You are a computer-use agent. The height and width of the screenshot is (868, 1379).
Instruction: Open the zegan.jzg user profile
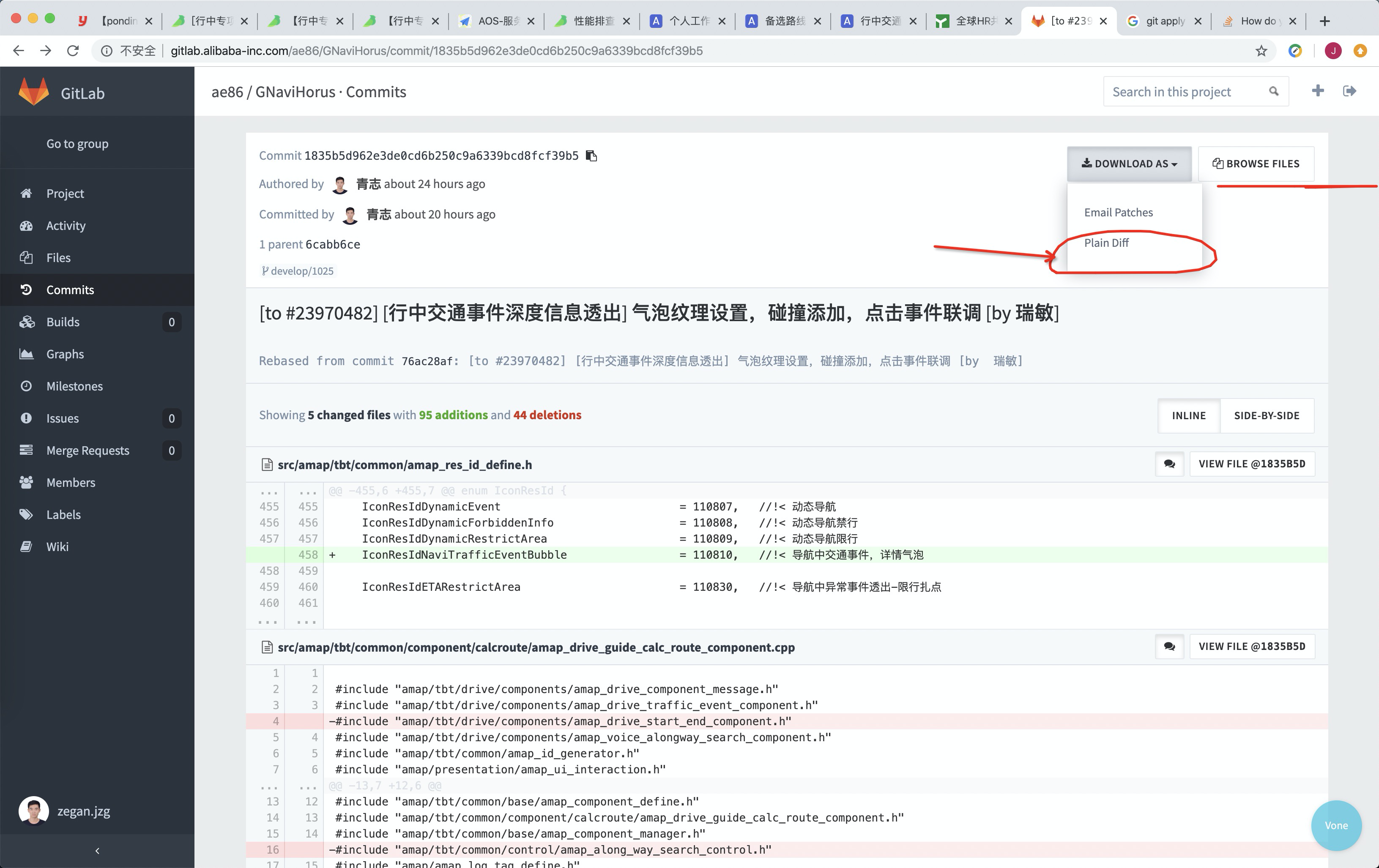64,811
